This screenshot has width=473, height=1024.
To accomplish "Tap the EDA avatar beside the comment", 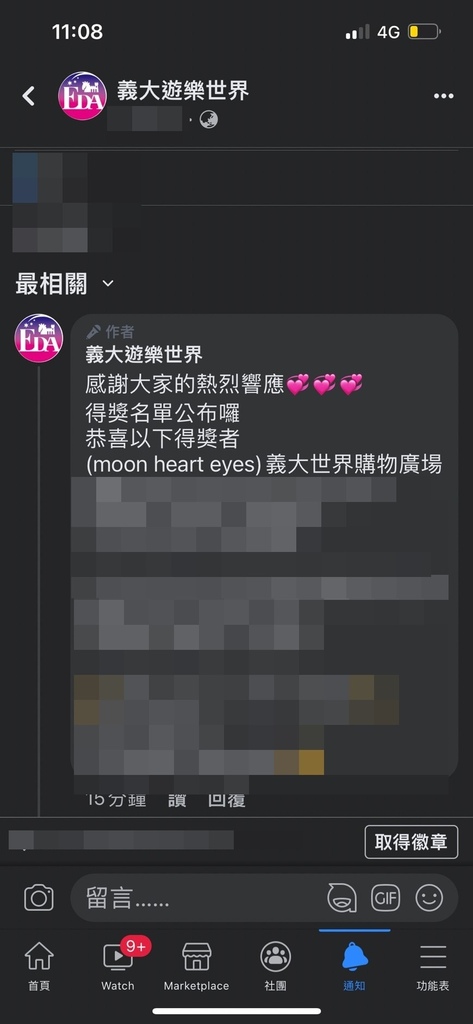I will pos(39,338).
